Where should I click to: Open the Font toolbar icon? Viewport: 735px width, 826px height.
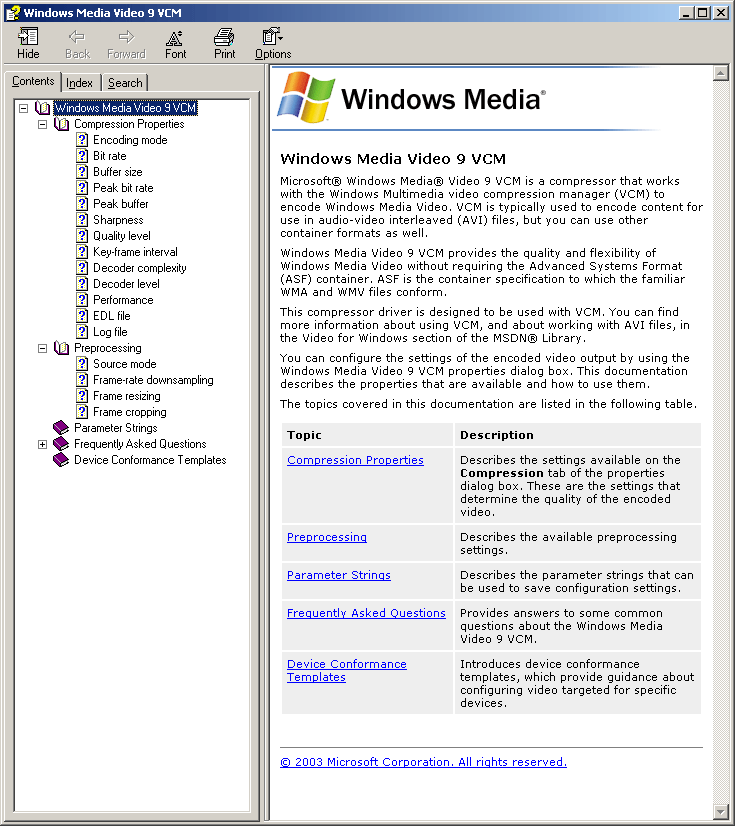(175, 38)
